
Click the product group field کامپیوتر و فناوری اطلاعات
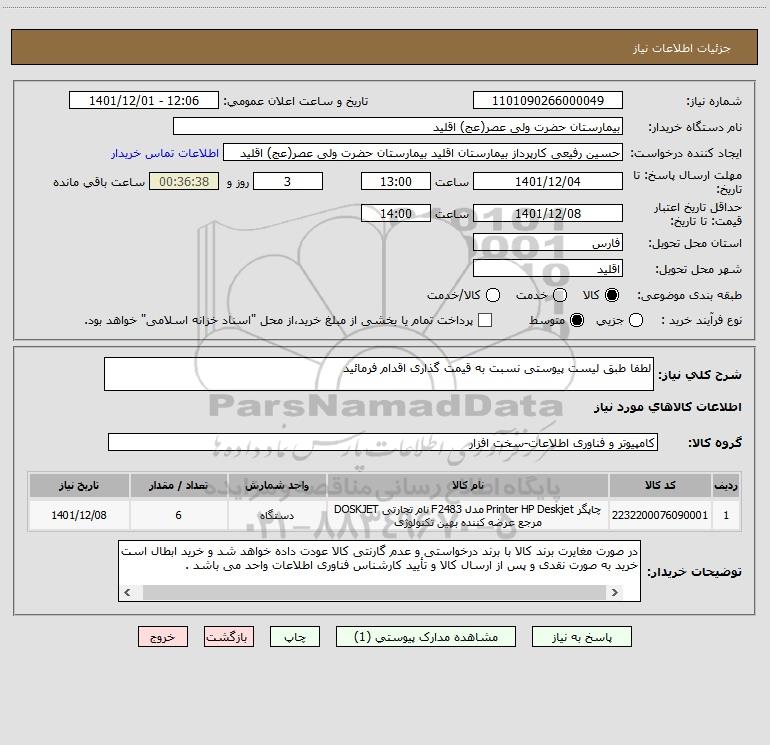tap(383, 442)
